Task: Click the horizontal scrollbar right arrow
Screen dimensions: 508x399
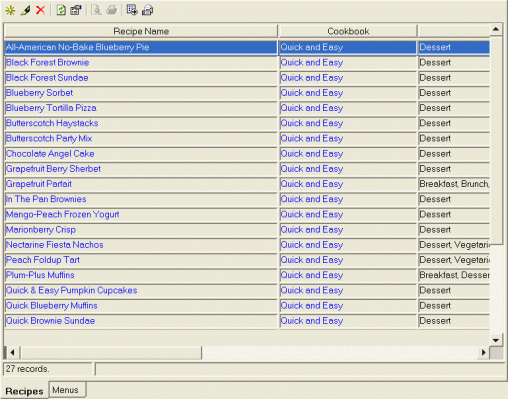Action: tap(484, 352)
